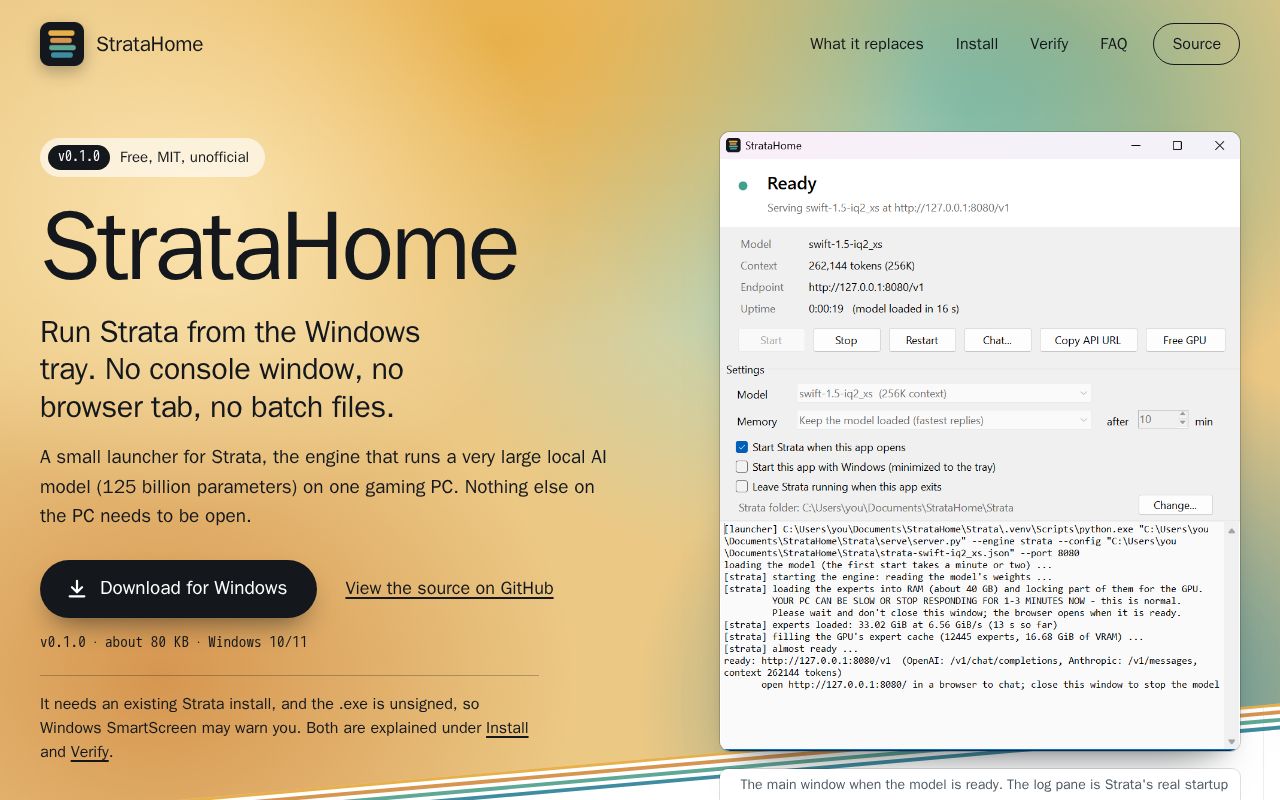Click the green Ready status dot
The height and width of the screenshot is (800, 1280).
[743, 185]
